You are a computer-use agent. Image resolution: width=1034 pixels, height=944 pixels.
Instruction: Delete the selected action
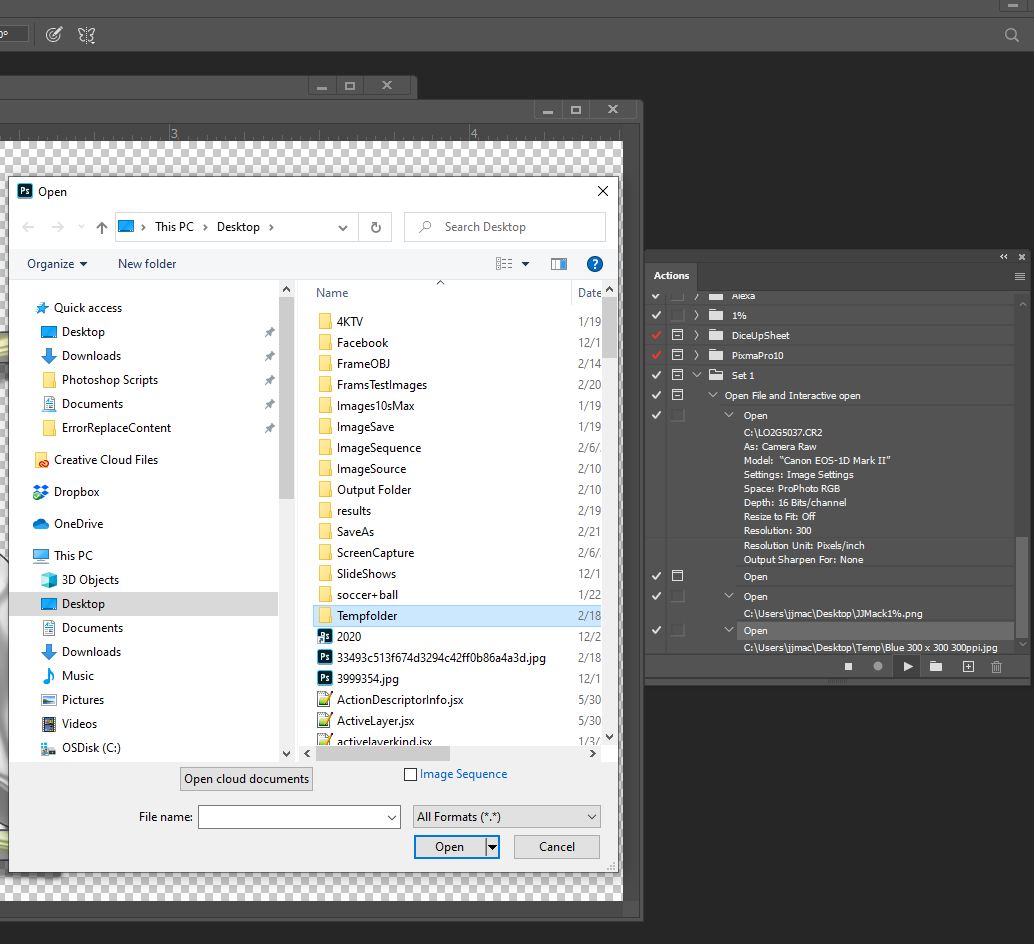(996, 666)
